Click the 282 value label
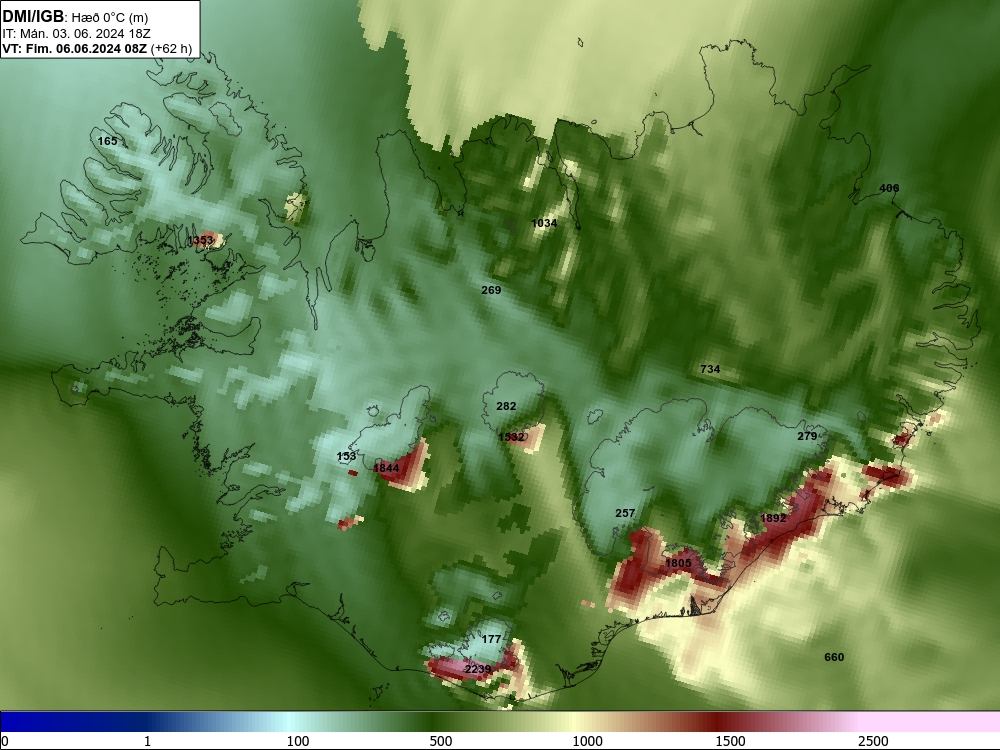Image resolution: width=1000 pixels, height=750 pixels. pyautogui.click(x=506, y=406)
